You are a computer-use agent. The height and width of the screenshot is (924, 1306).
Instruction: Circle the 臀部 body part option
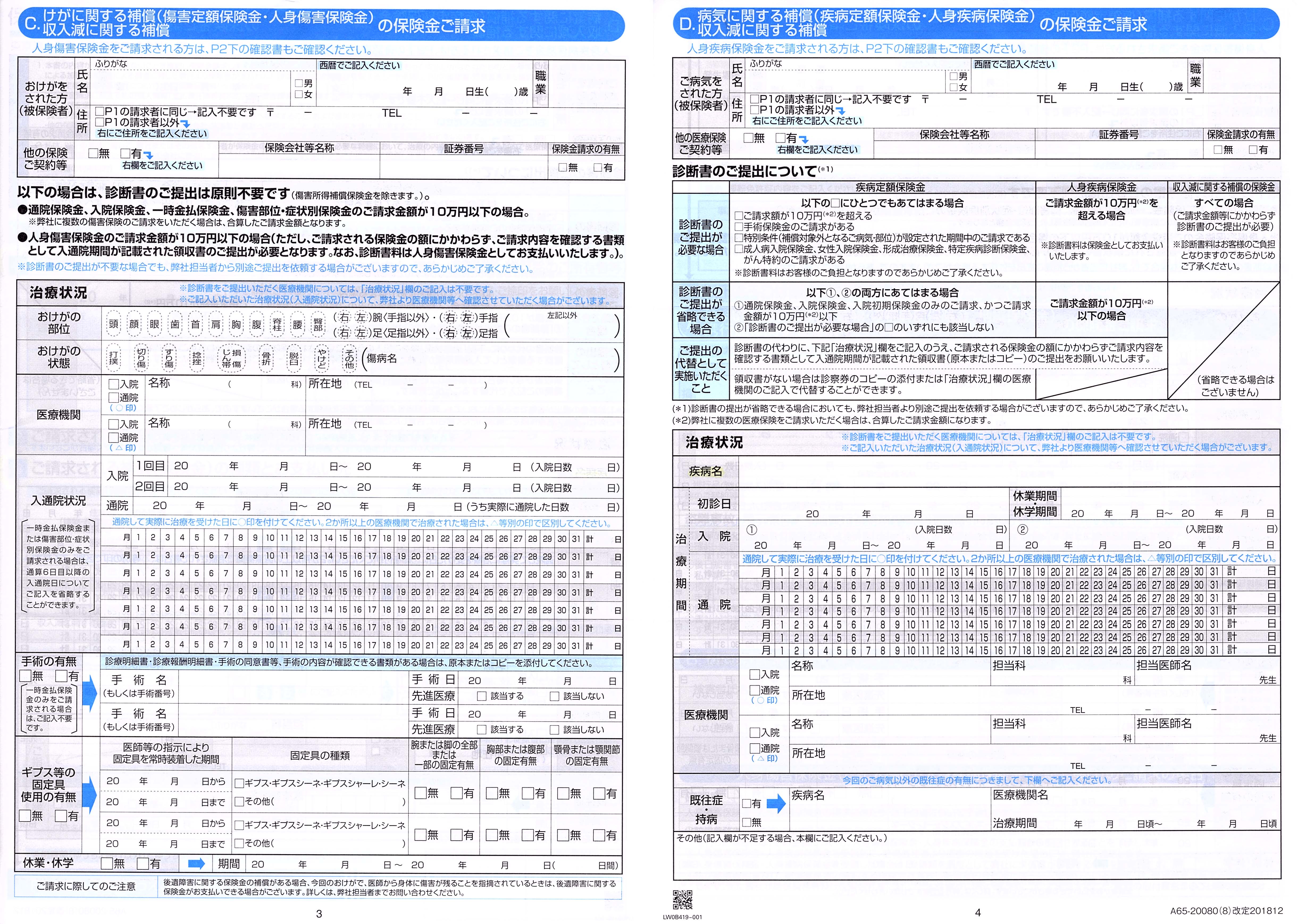(x=317, y=324)
